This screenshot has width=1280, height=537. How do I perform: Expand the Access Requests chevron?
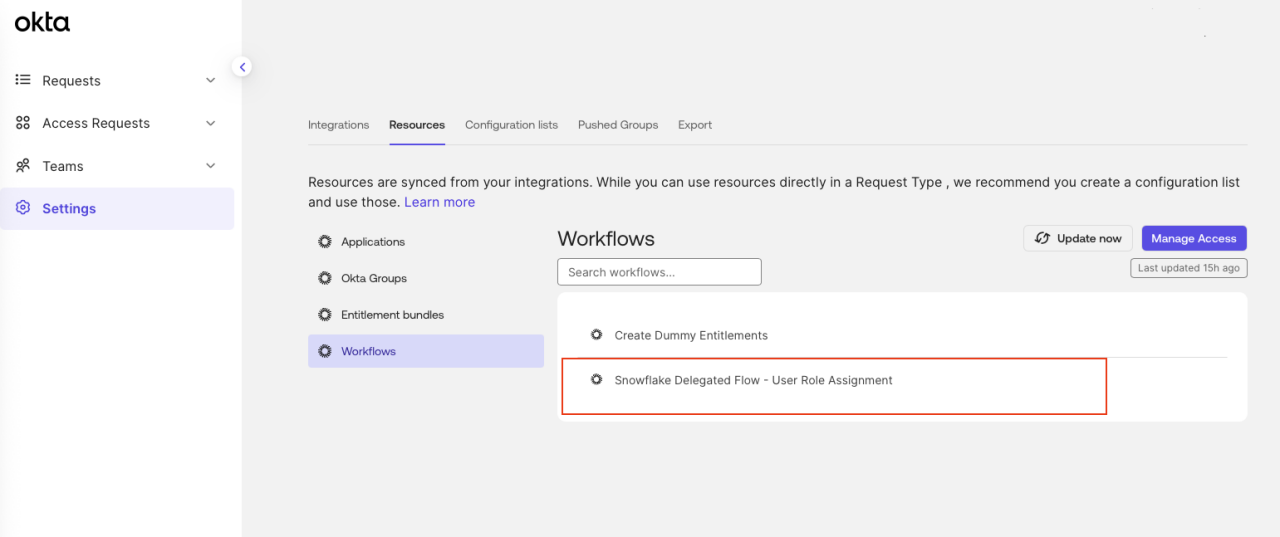(x=210, y=123)
